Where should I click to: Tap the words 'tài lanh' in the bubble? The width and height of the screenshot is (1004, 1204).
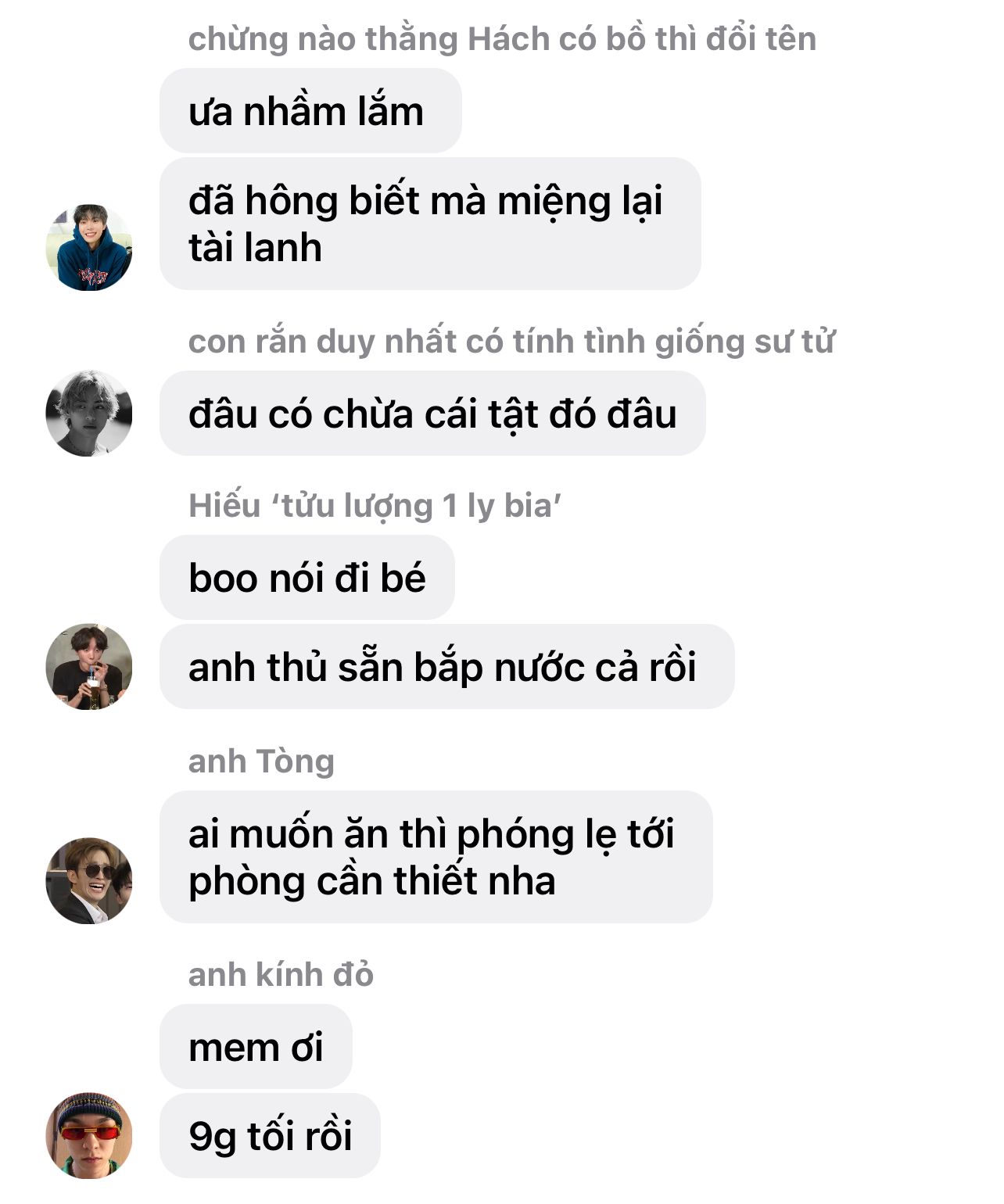pyautogui.click(x=255, y=248)
